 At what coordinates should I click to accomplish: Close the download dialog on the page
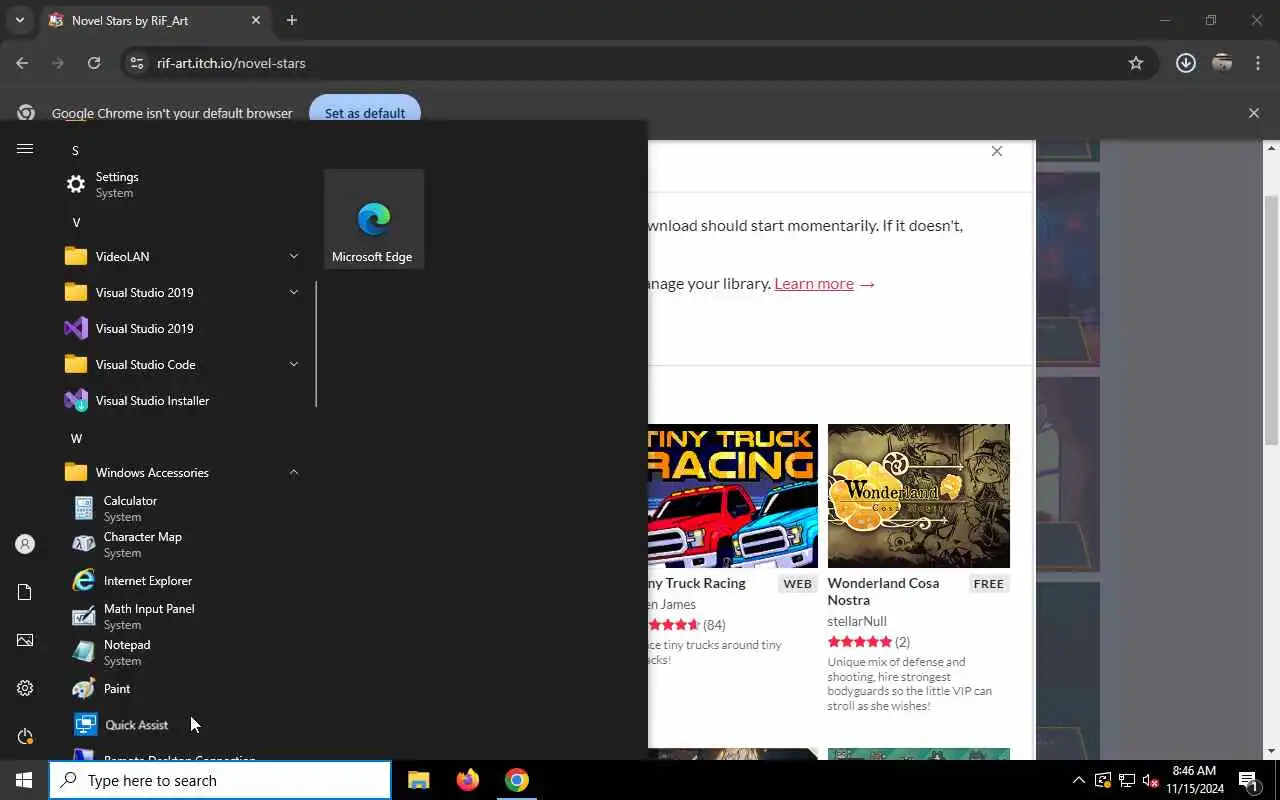point(996,151)
